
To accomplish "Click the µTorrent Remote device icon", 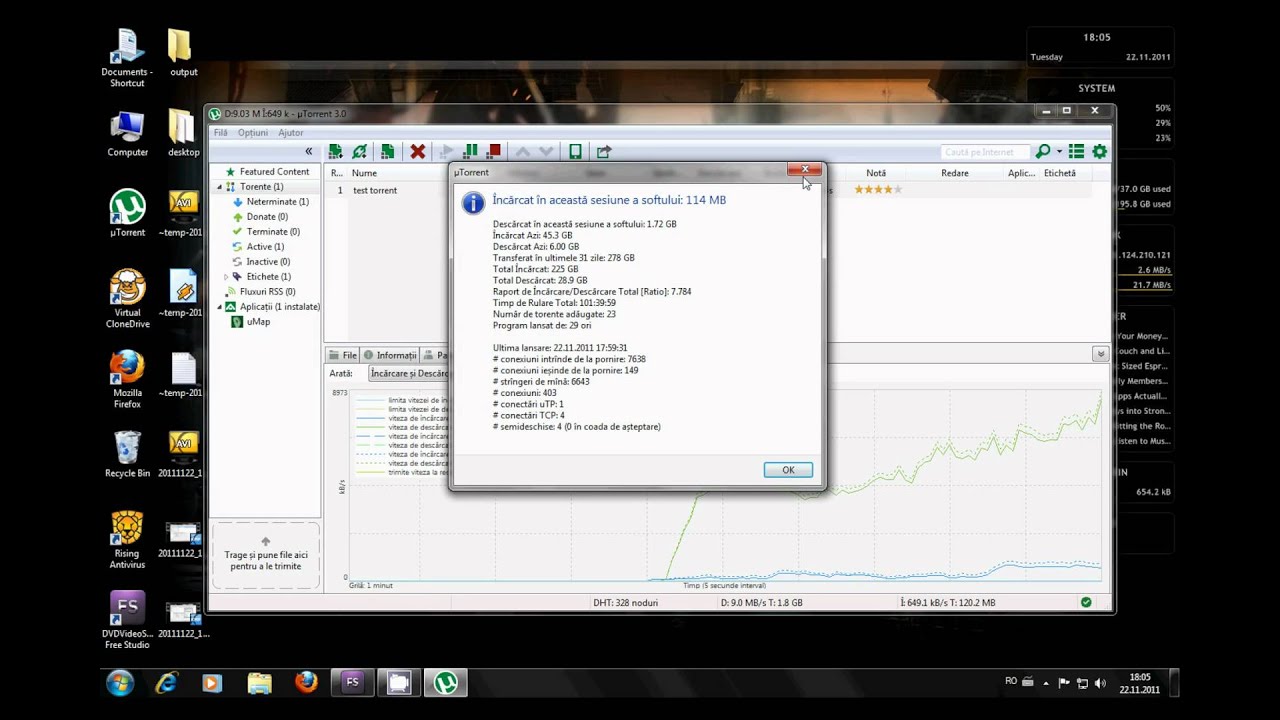I will [575, 152].
